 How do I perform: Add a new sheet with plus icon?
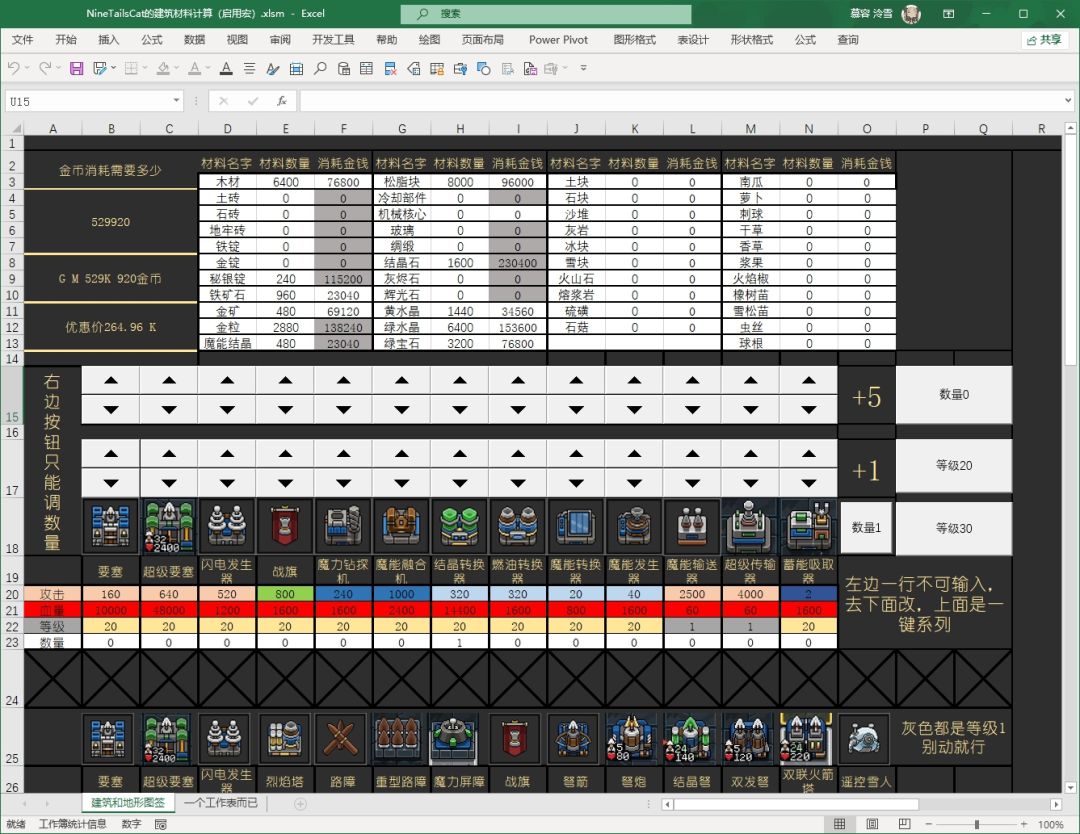[x=300, y=804]
